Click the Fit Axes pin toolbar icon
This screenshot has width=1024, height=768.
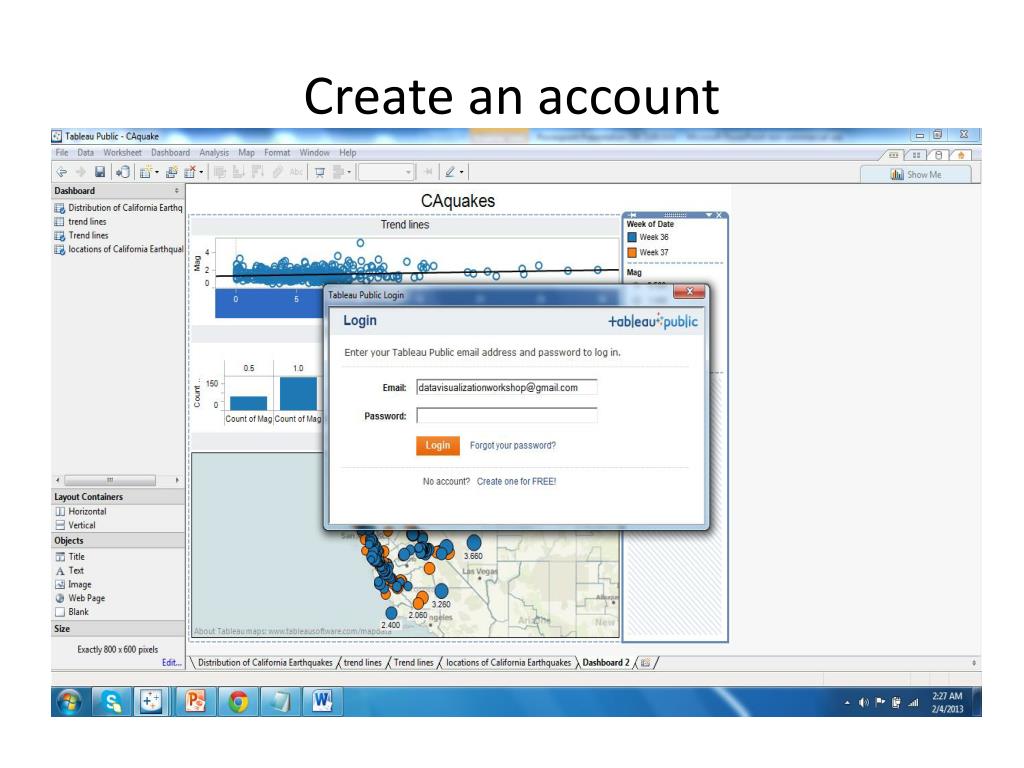pyautogui.click(x=428, y=172)
